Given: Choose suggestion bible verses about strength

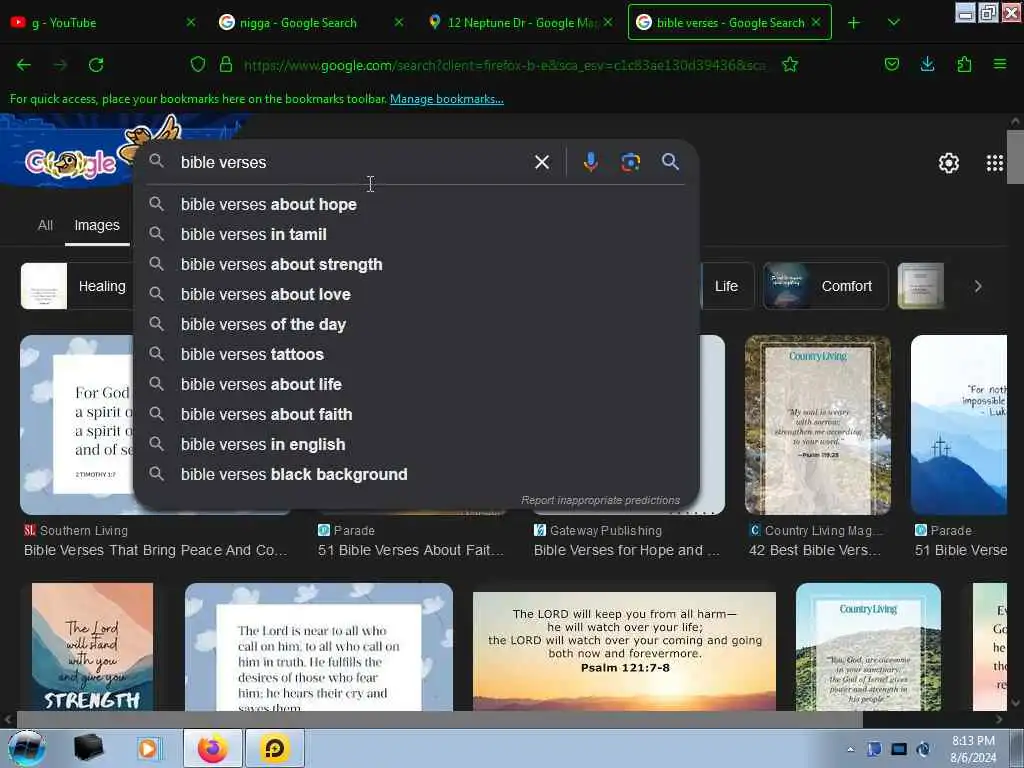Looking at the screenshot, I should (416, 264).
